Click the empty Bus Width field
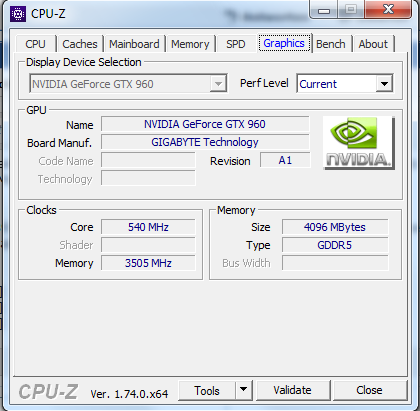 point(335,263)
